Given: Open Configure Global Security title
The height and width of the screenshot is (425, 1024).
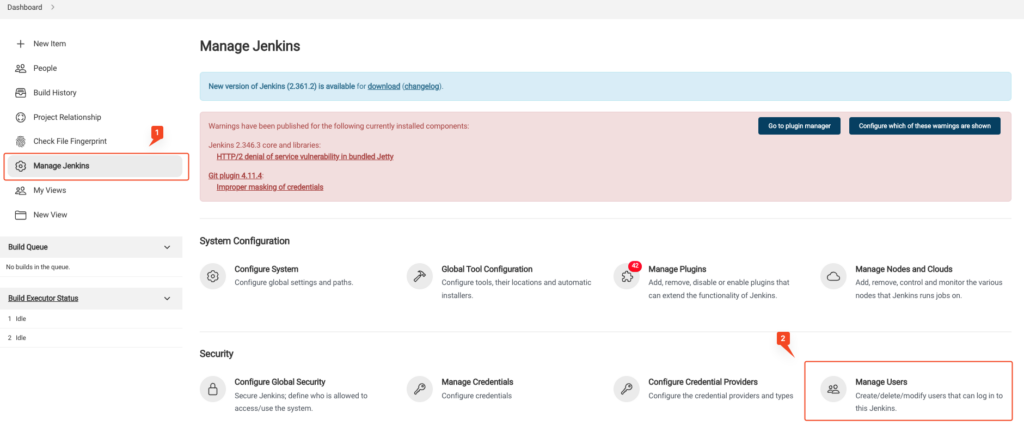Looking at the screenshot, I should [280, 382].
